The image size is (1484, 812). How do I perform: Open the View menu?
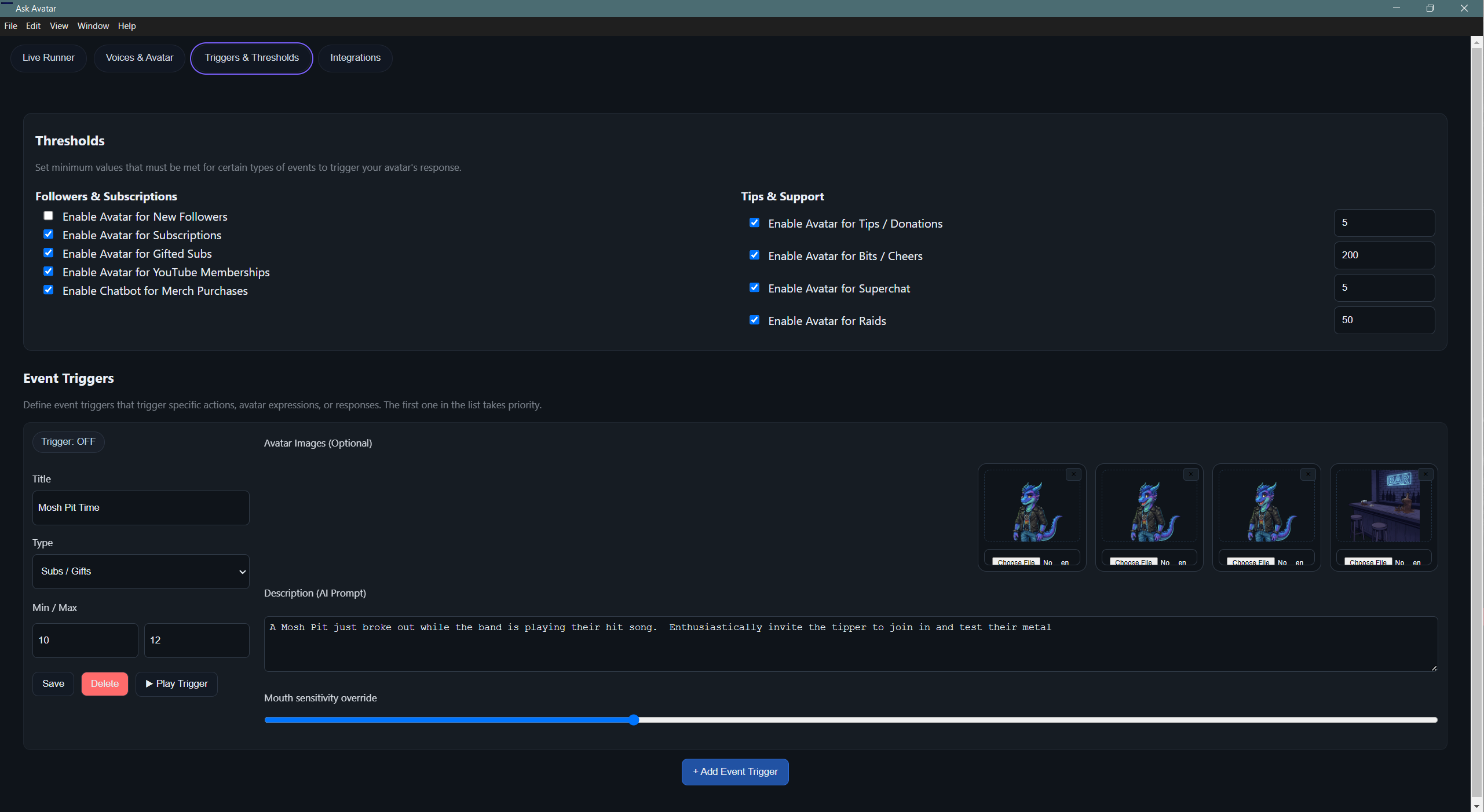point(59,25)
